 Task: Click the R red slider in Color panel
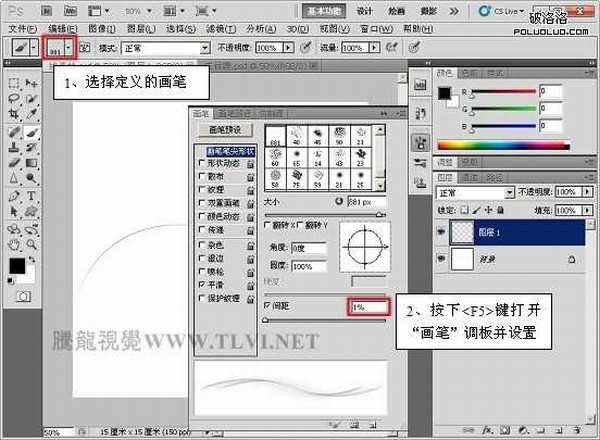click(504, 91)
